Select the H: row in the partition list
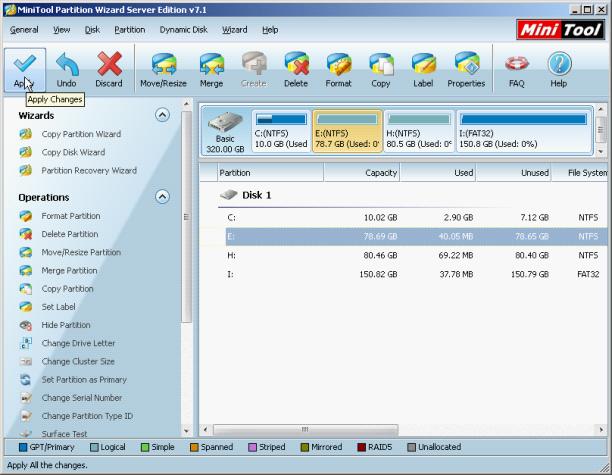This screenshot has width=612, height=475. pyautogui.click(x=416, y=255)
